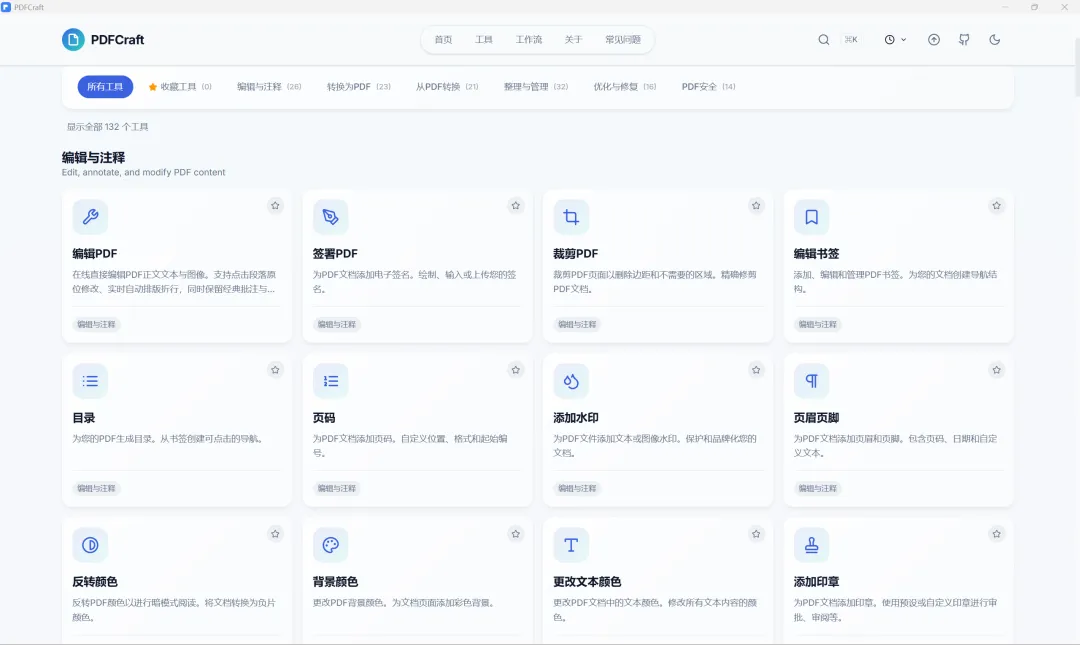1080x645 pixels.
Task: Select the 收藏工具 favorites tab
Action: [180, 87]
